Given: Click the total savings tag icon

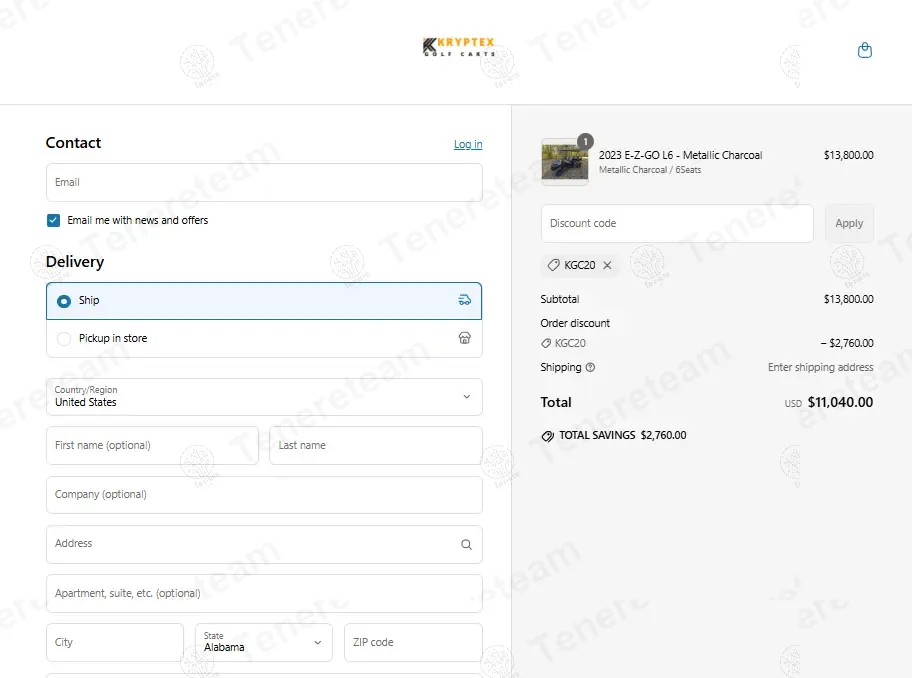Looking at the screenshot, I should (x=547, y=436).
